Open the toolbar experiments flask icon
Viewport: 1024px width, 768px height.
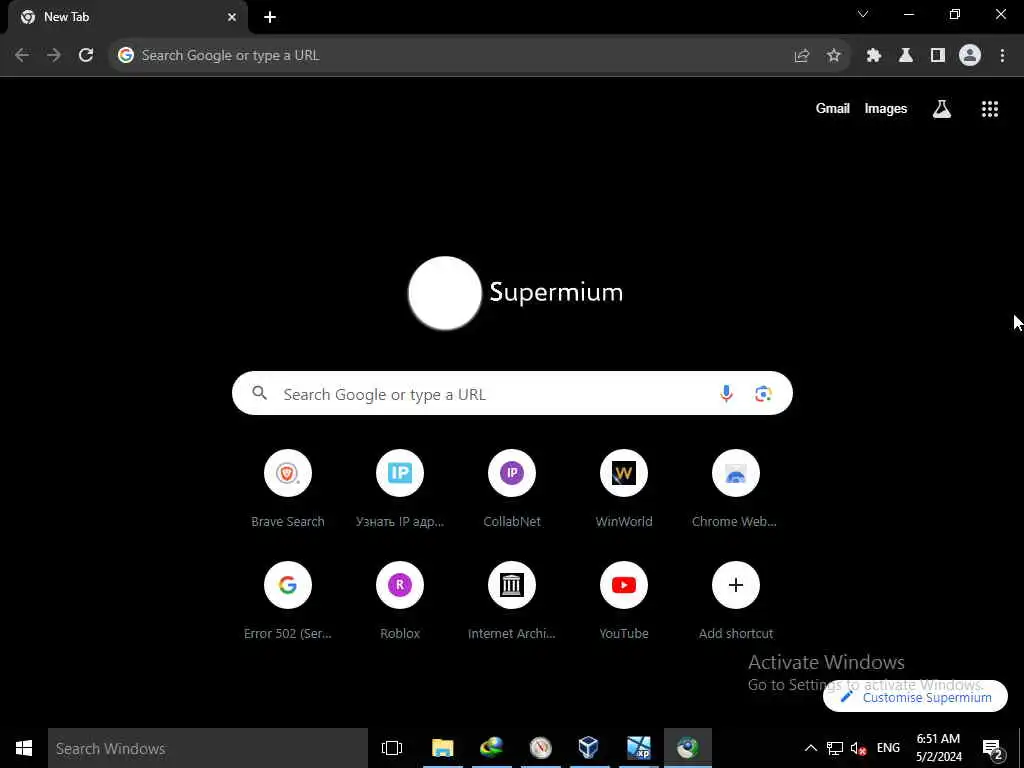(x=906, y=56)
